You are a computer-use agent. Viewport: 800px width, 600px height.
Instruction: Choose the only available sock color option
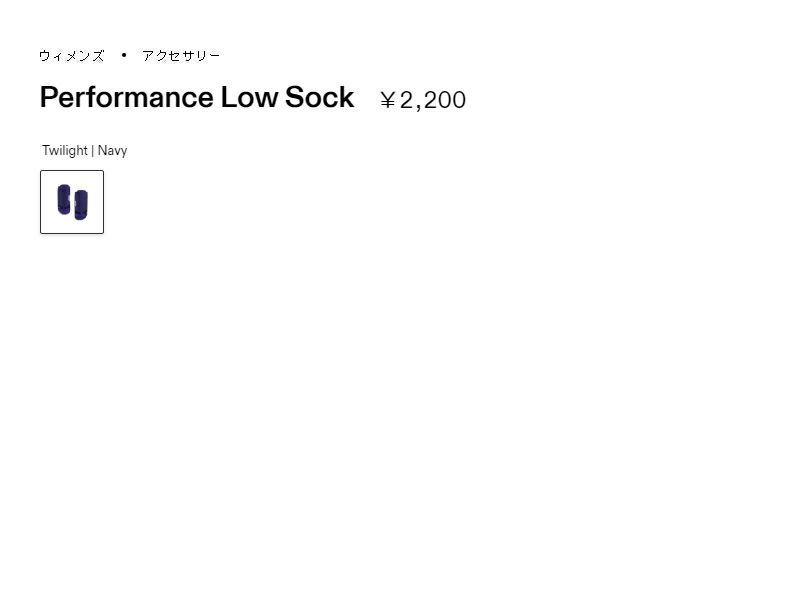(x=72, y=202)
